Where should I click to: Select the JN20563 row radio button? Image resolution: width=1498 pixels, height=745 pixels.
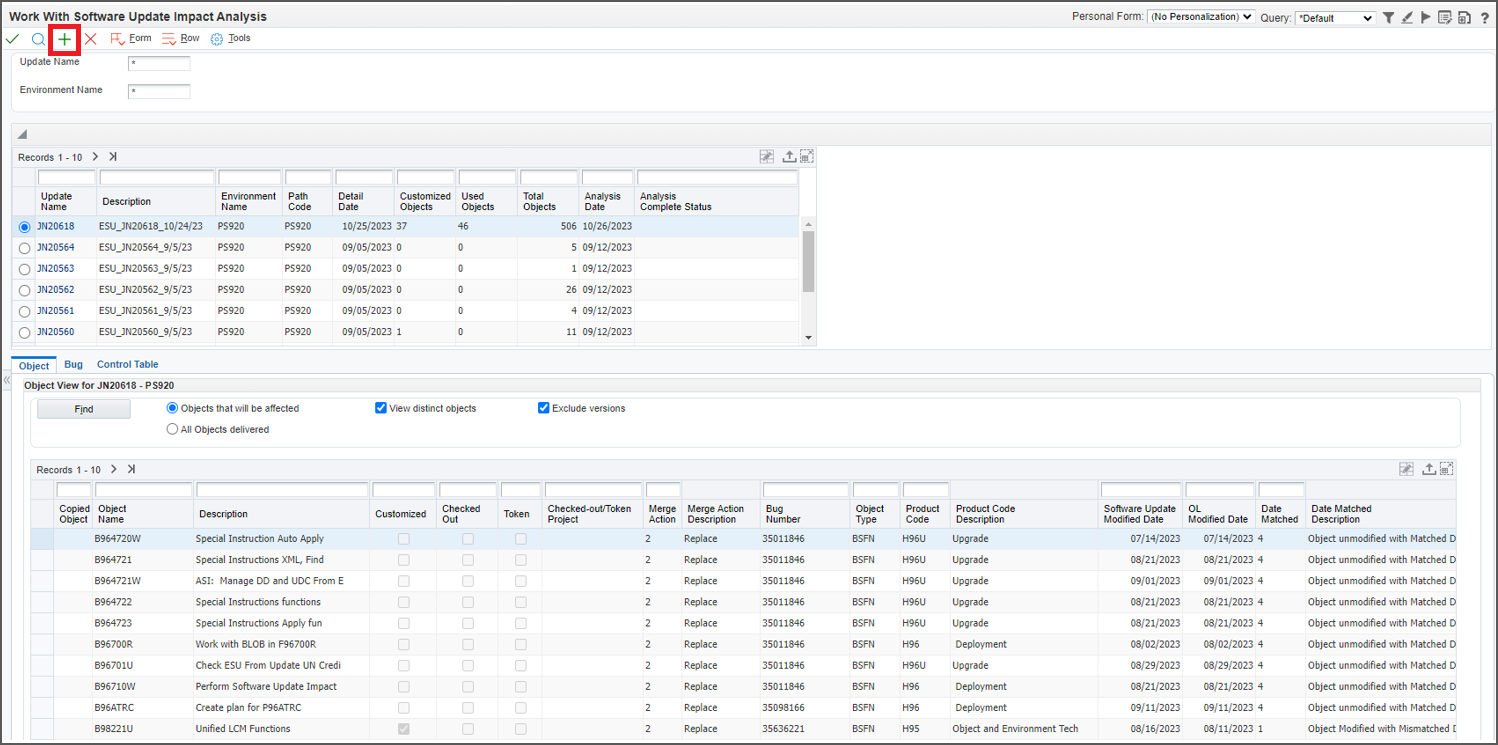(25, 269)
